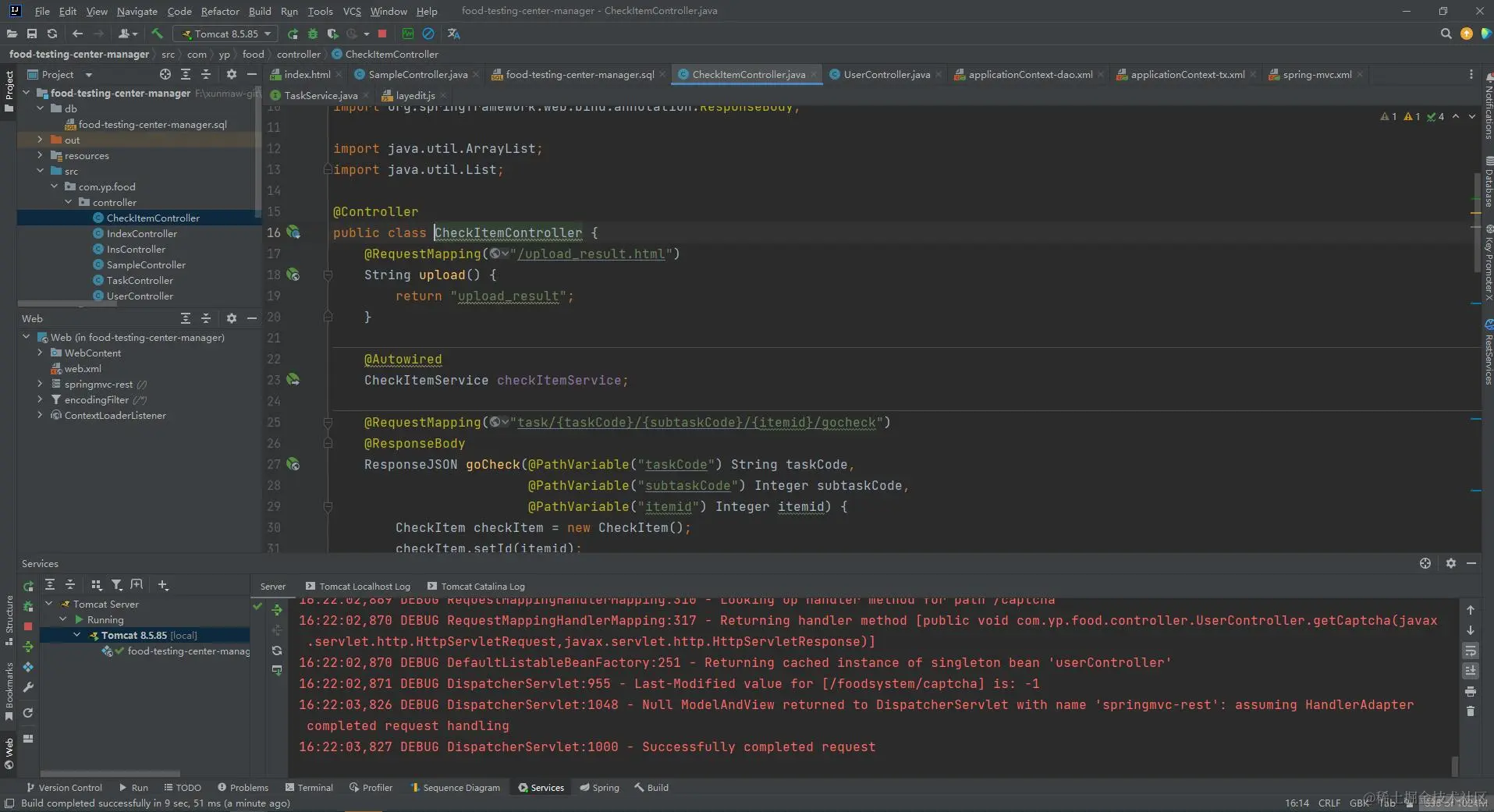Viewport: 1494px width, 812px height.
Task: Select IndexController in the project tree
Action: click(x=141, y=233)
